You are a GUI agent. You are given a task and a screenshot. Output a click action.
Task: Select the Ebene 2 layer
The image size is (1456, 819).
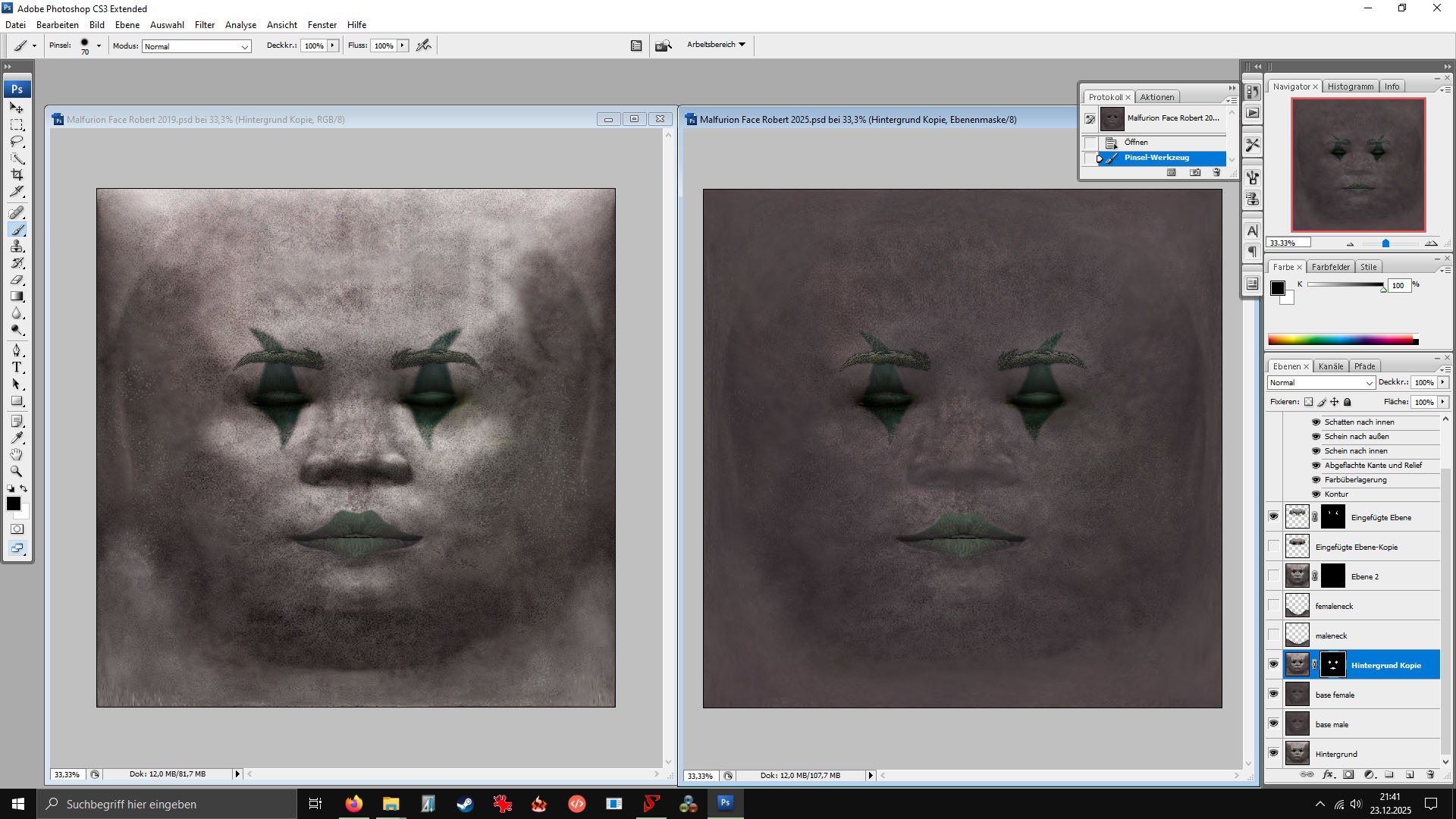[x=1365, y=576]
